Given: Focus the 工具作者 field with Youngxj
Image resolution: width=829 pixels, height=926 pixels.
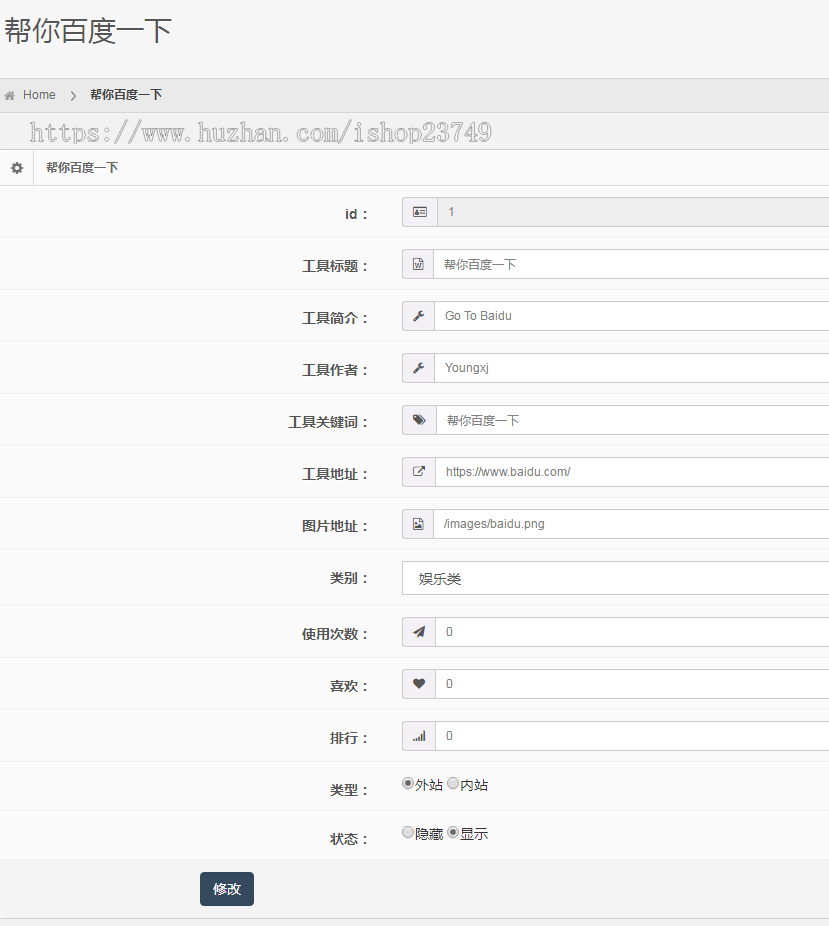Looking at the screenshot, I should tap(632, 368).
